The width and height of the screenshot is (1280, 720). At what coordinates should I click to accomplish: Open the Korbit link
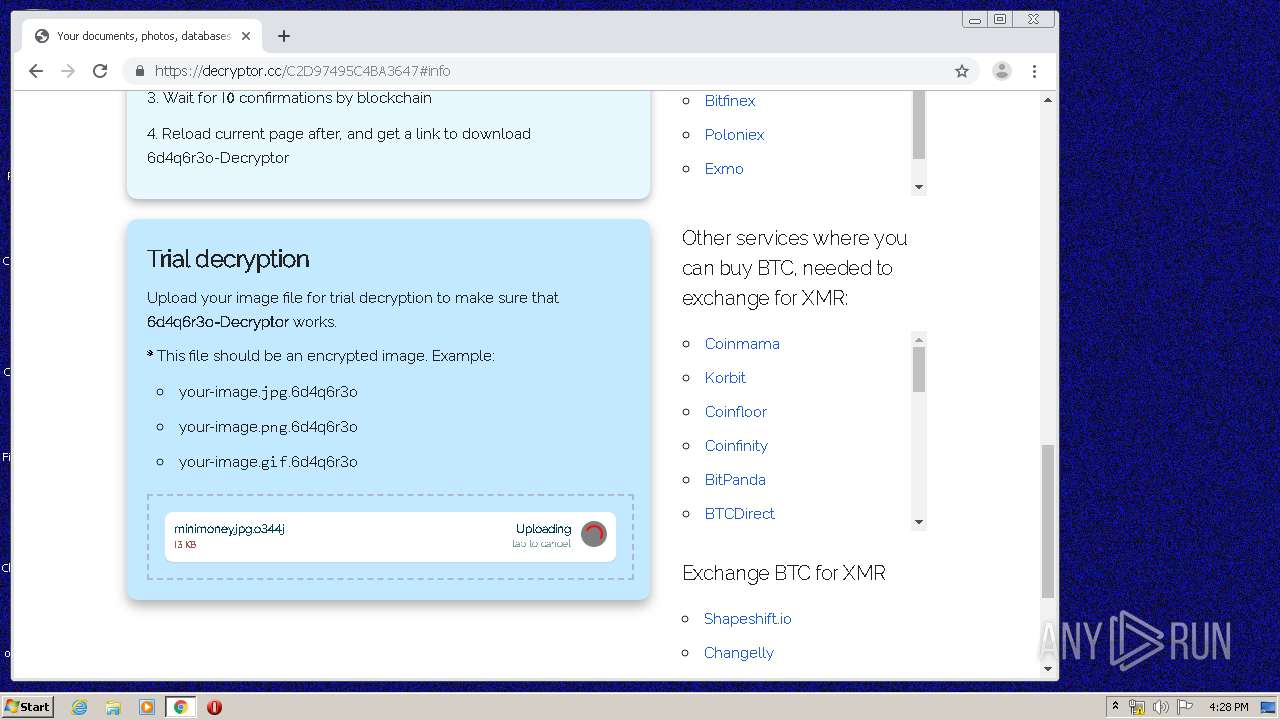click(x=725, y=378)
